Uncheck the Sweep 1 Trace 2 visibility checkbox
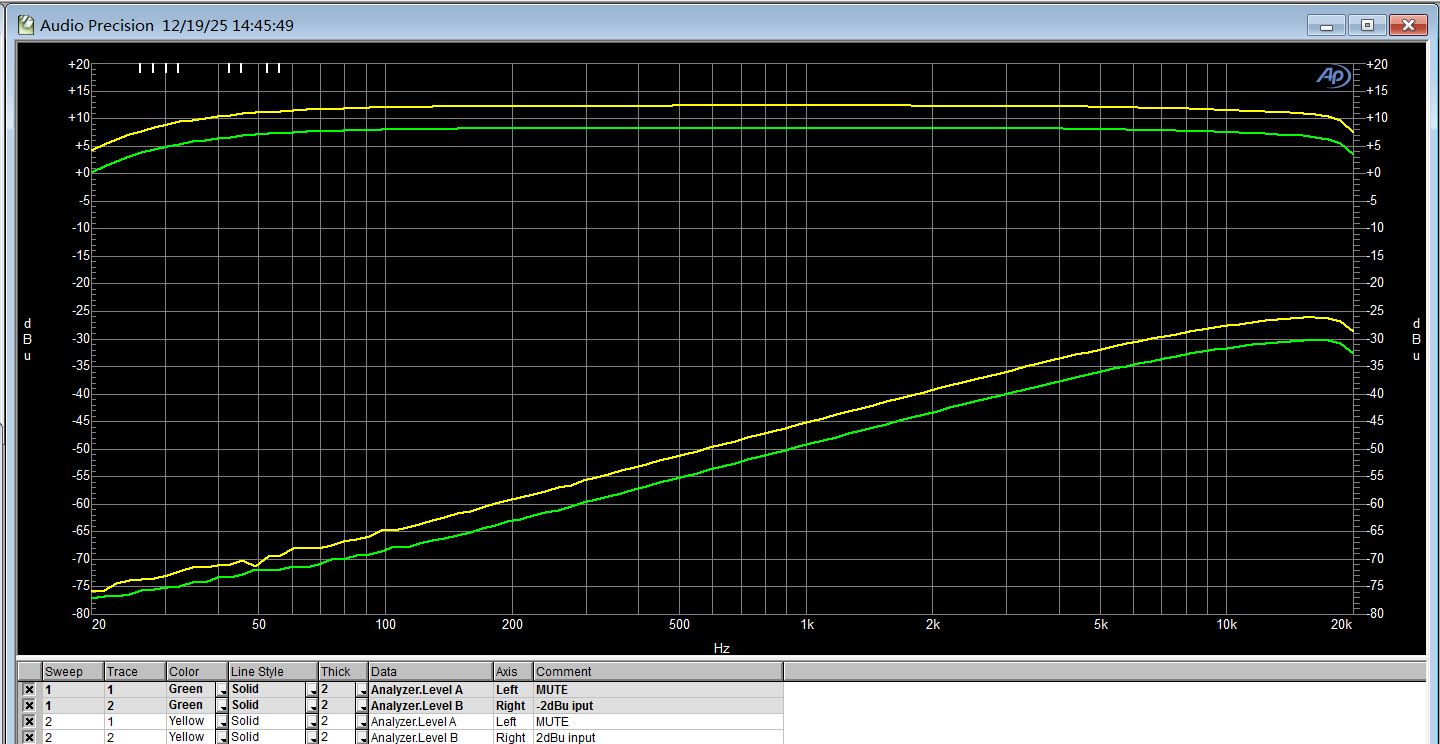1440x744 pixels. pos(29,706)
